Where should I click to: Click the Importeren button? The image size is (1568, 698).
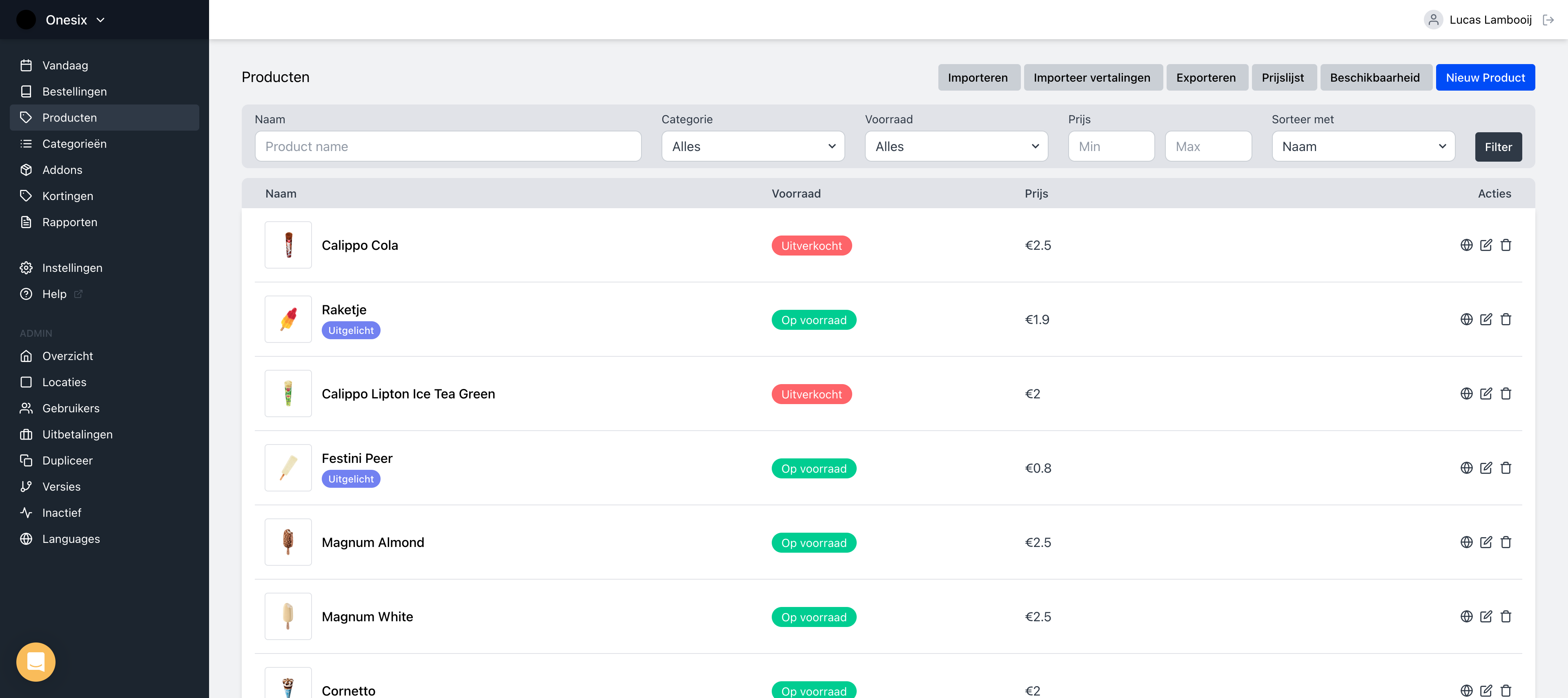click(x=979, y=77)
